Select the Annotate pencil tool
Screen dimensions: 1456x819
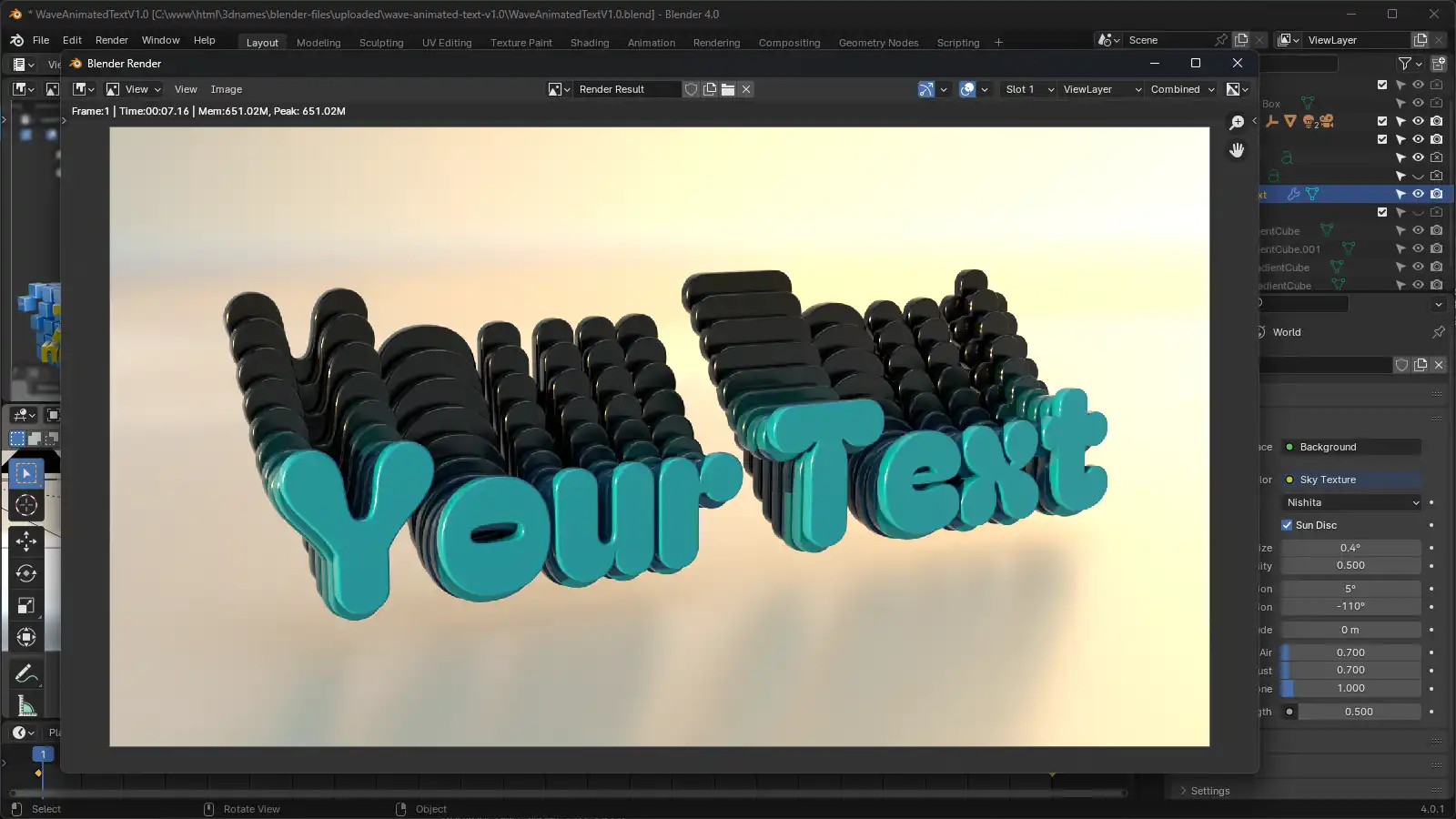(25, 674)
